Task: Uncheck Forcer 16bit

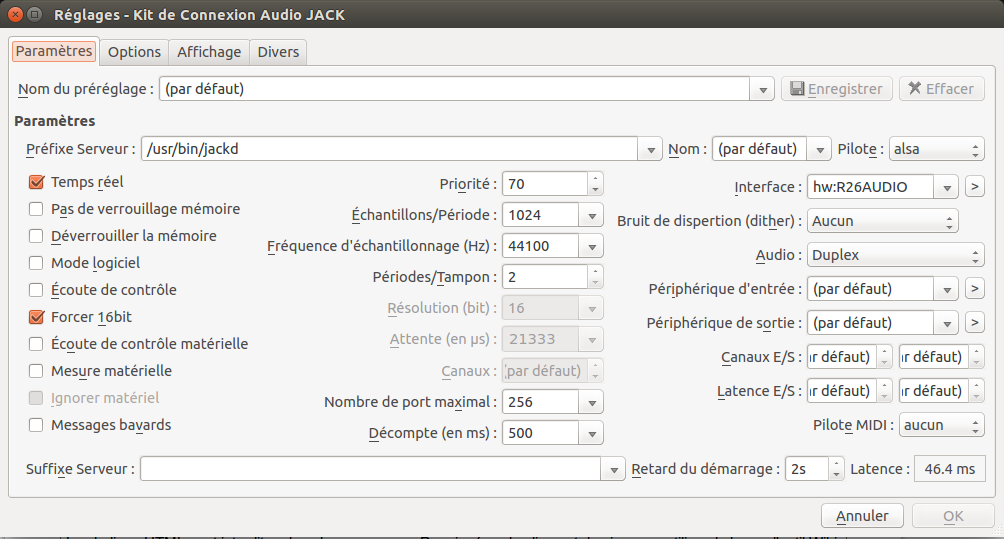Action: click(x=36, y=317)
